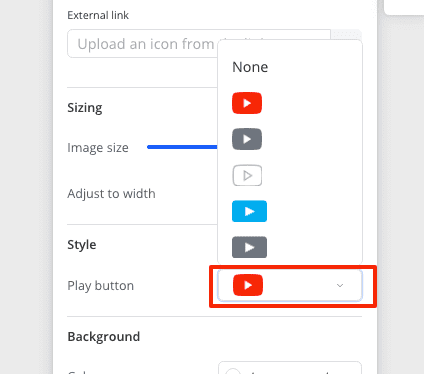Image resolution: width=424 pixels, height=374 pixels.
Task: Choose the white outlined play button icon
Action: (247, 175)
